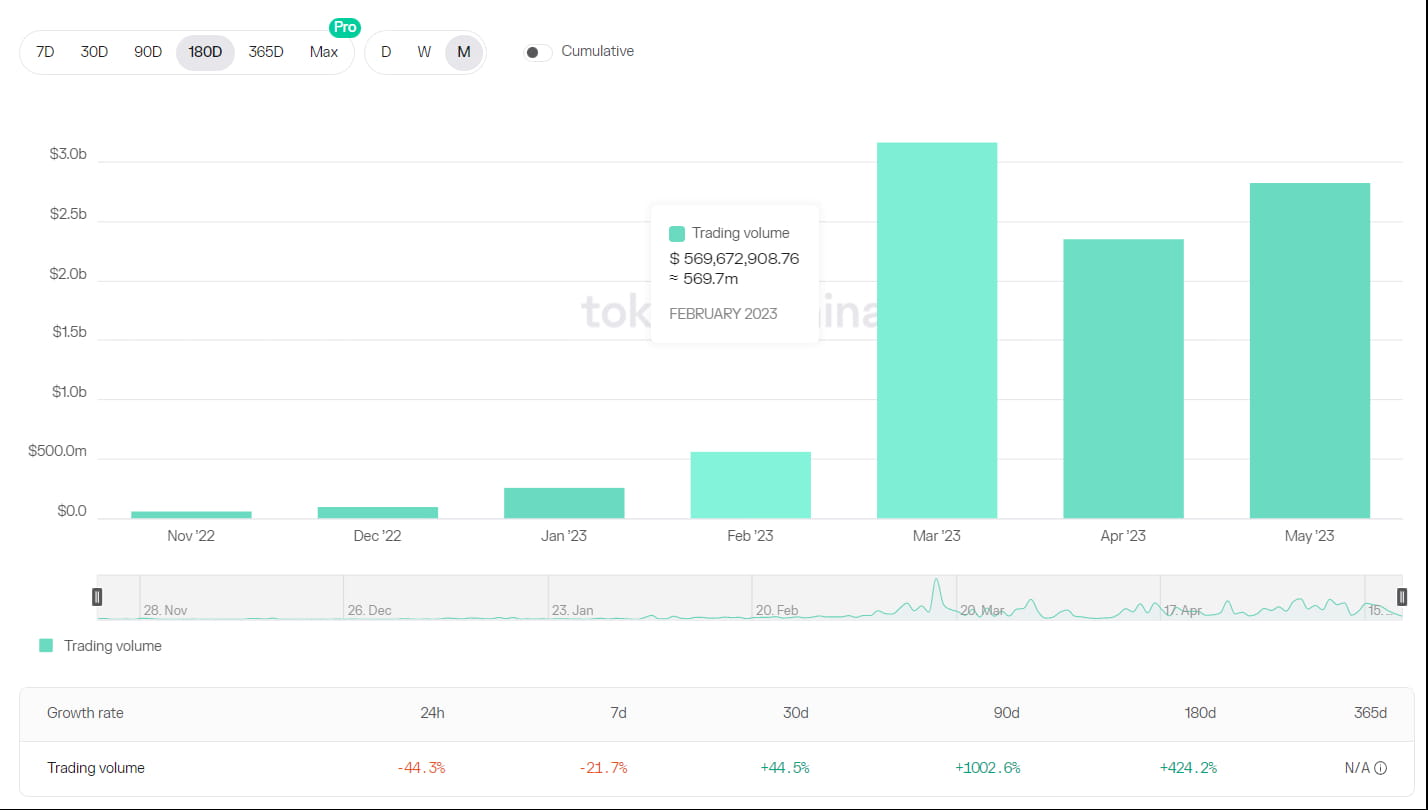Switch to the 90D time range

[x=148, y=52]
